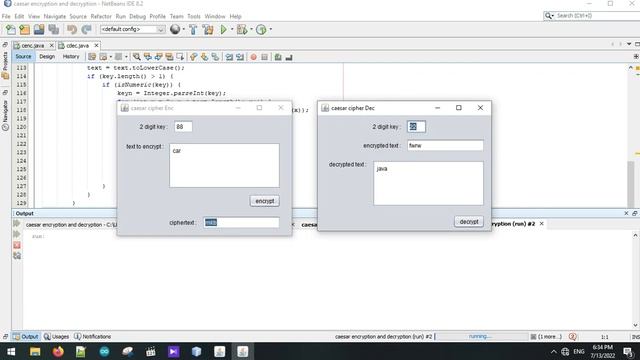This screenshot has height=360, width=640.
Task: Open File Explorer from the taskbar
Action: coord(35,351)
